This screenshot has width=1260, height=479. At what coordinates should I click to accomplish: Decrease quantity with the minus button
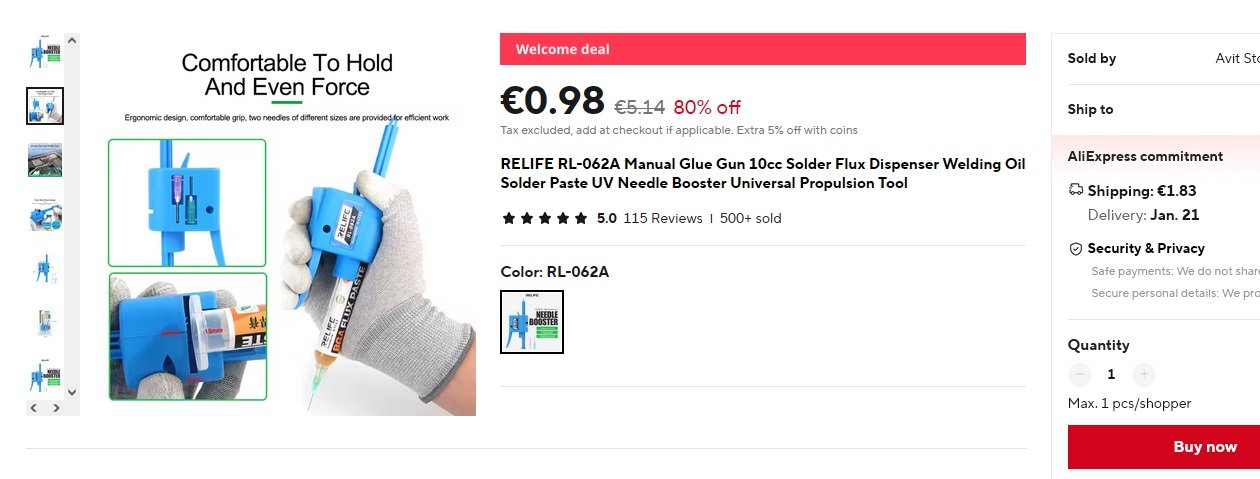tap(1080, 374)
